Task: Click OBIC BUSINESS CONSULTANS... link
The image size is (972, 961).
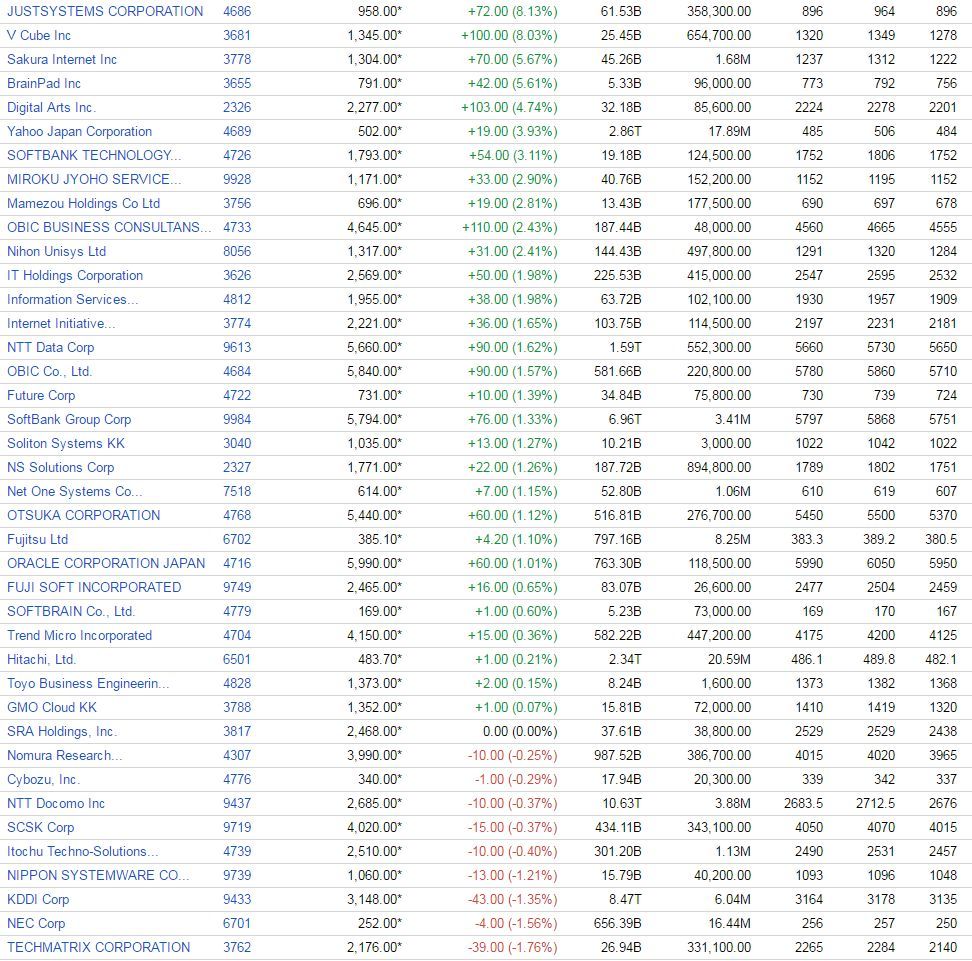Action: [109, 228]
